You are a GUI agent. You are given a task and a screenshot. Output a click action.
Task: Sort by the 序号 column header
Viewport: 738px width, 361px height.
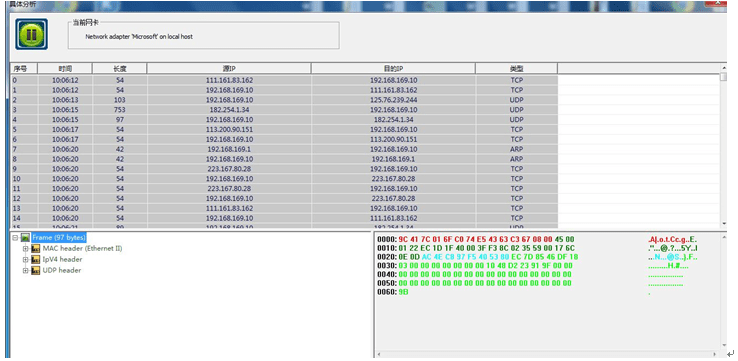(24, 69)
